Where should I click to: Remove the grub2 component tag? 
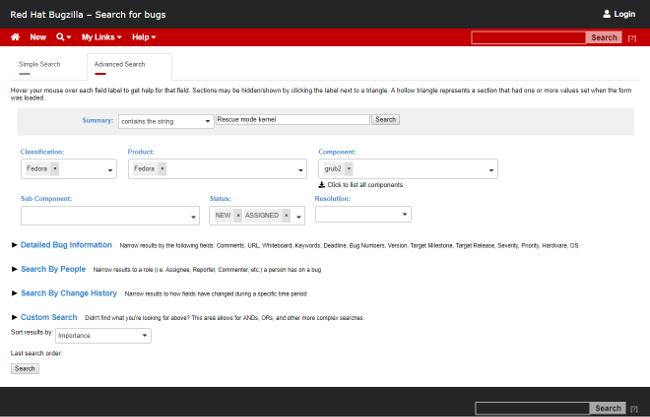(x=349, y=169)
